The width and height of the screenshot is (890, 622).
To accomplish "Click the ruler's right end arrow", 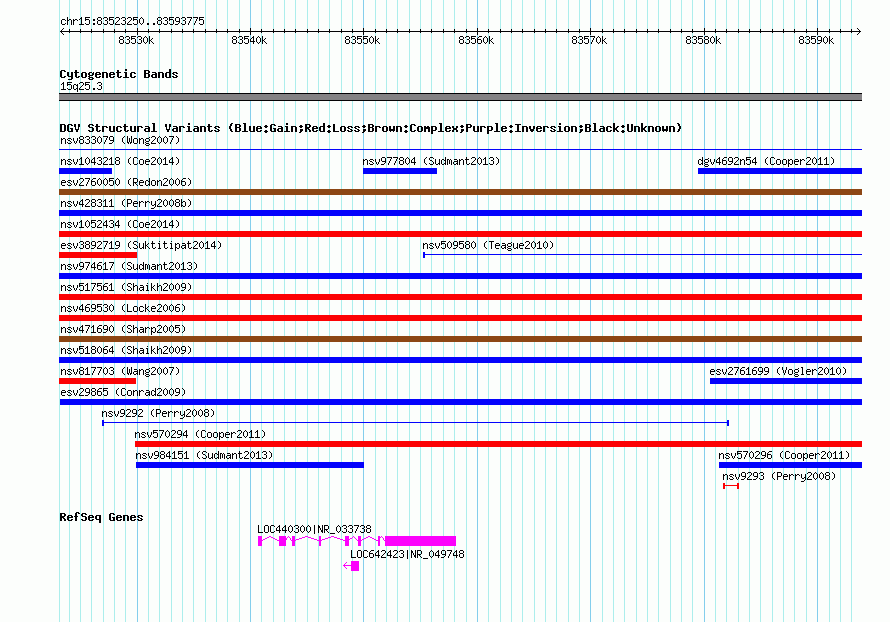I will coord(859,31).
